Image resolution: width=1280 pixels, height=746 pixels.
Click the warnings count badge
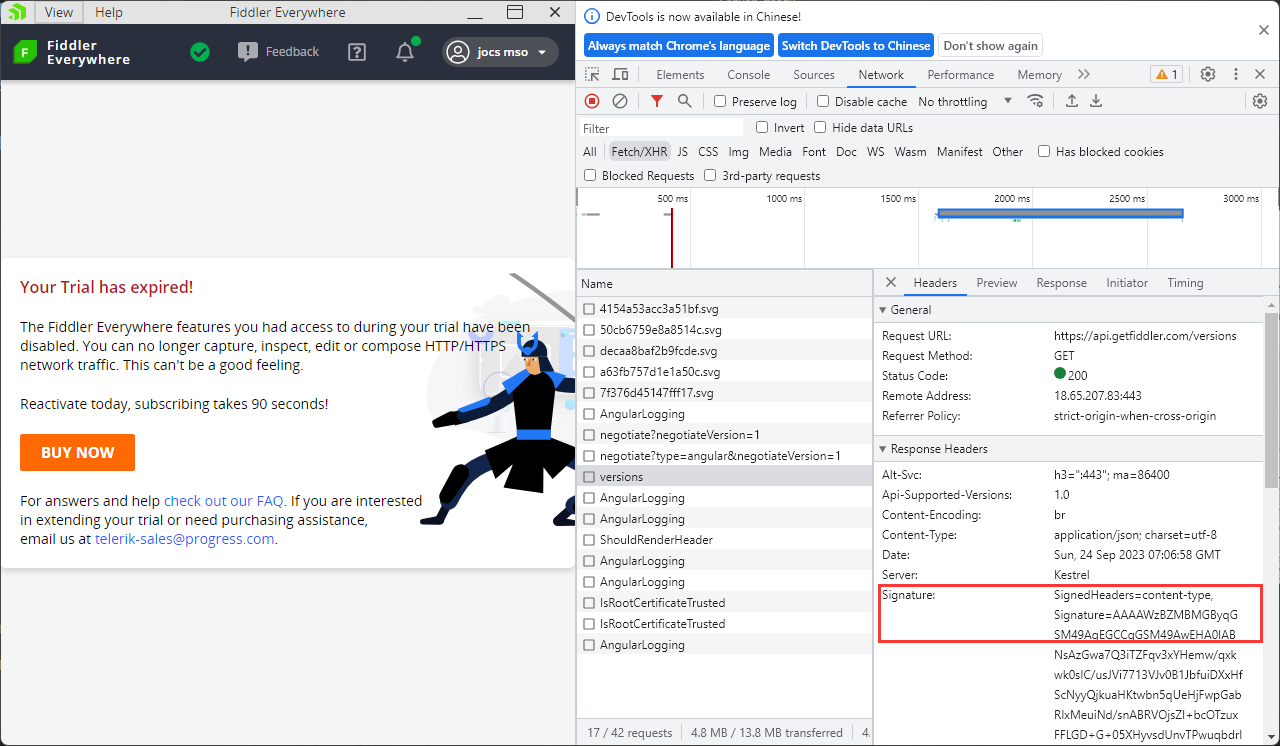(x=1166, y=75)
